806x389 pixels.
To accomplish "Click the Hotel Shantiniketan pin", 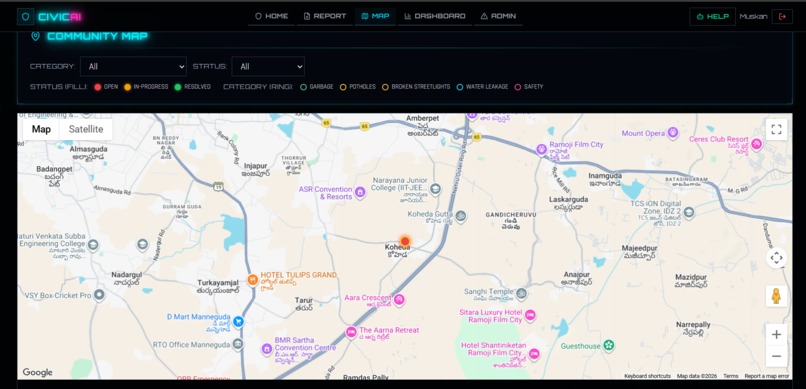I will click(534, 353).
